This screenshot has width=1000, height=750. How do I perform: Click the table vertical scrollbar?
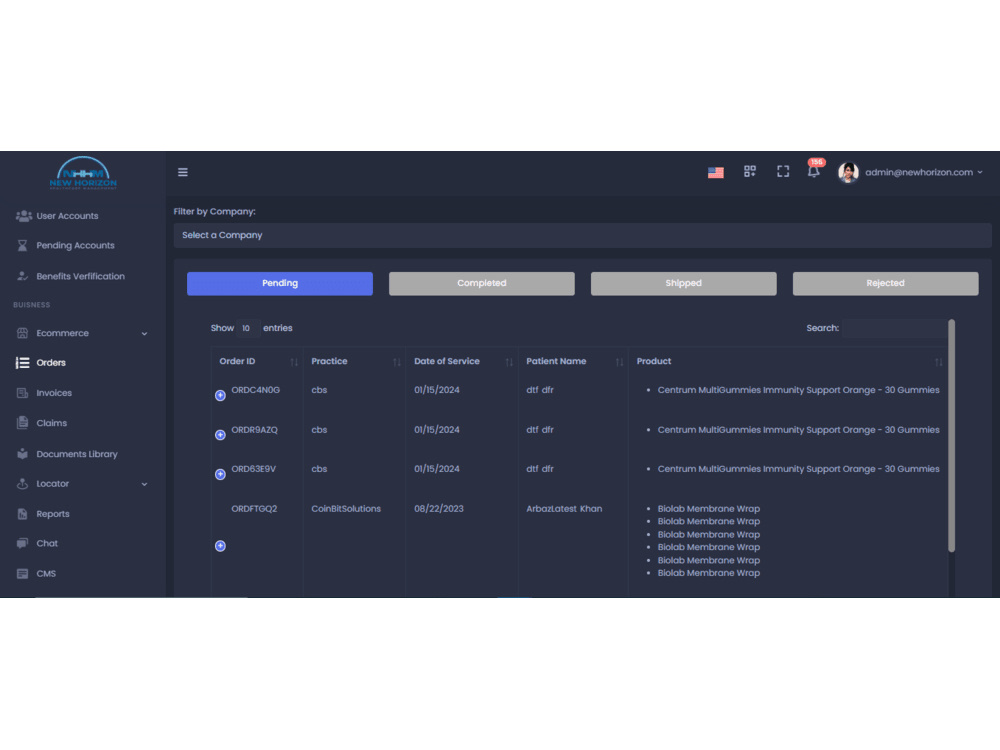tap(951, 436)
